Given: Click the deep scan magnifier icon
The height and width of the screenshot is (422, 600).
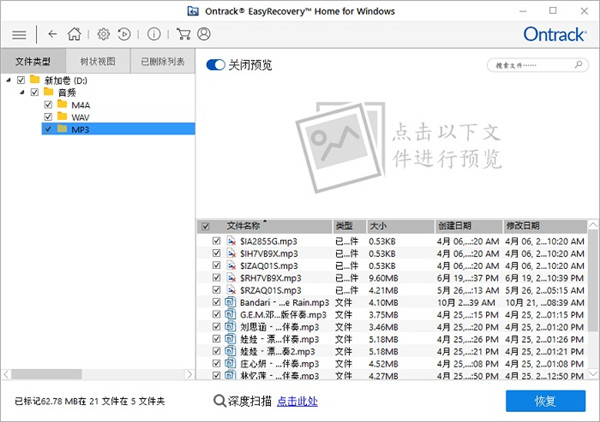Looking at the screenshot, I should coord(219,401).
